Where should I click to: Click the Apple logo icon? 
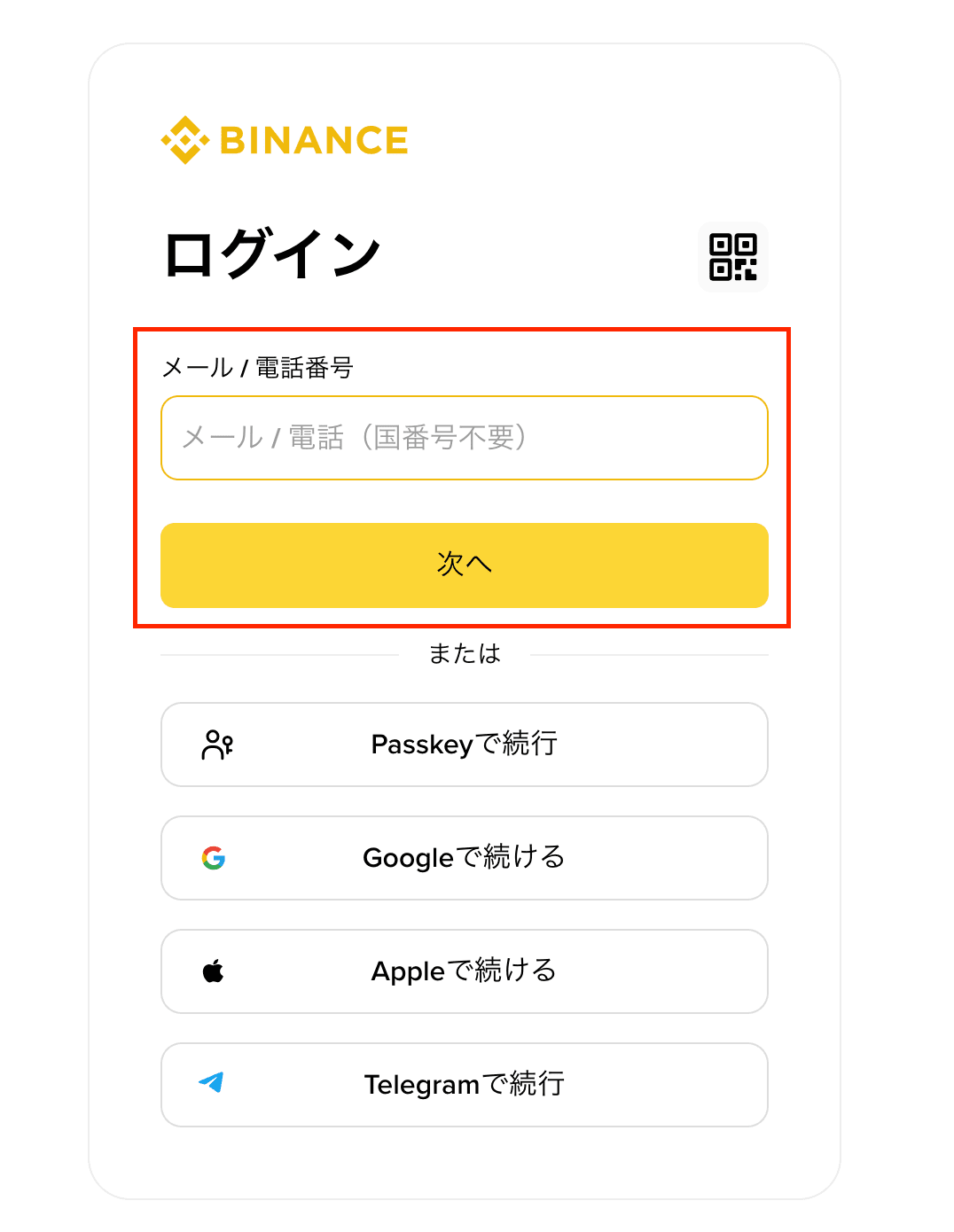(x=215, y=971)
